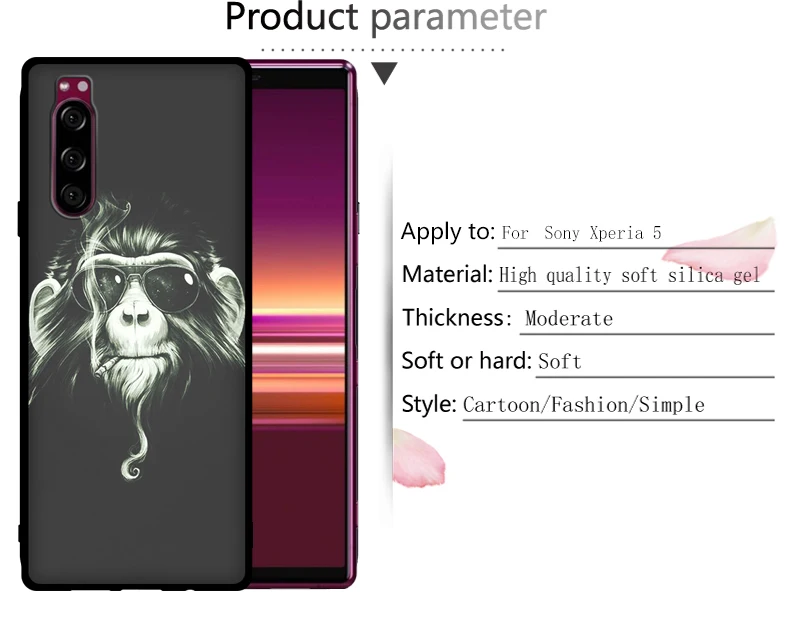Click the Soft or hard 'Soft' value
The width and height of the screenshot is (800, 618).
[560, 362]
